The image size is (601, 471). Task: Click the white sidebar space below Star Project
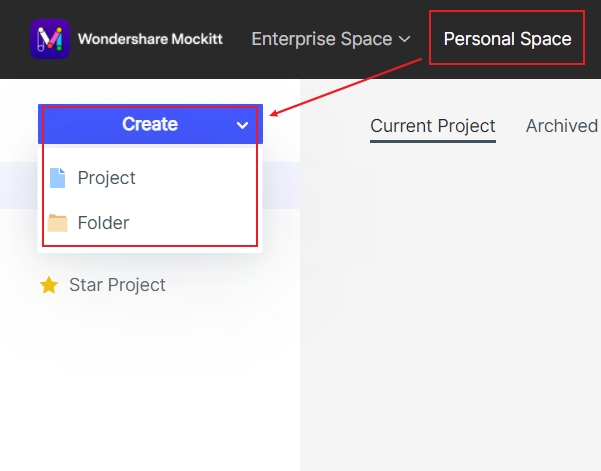tap(150, 390)
